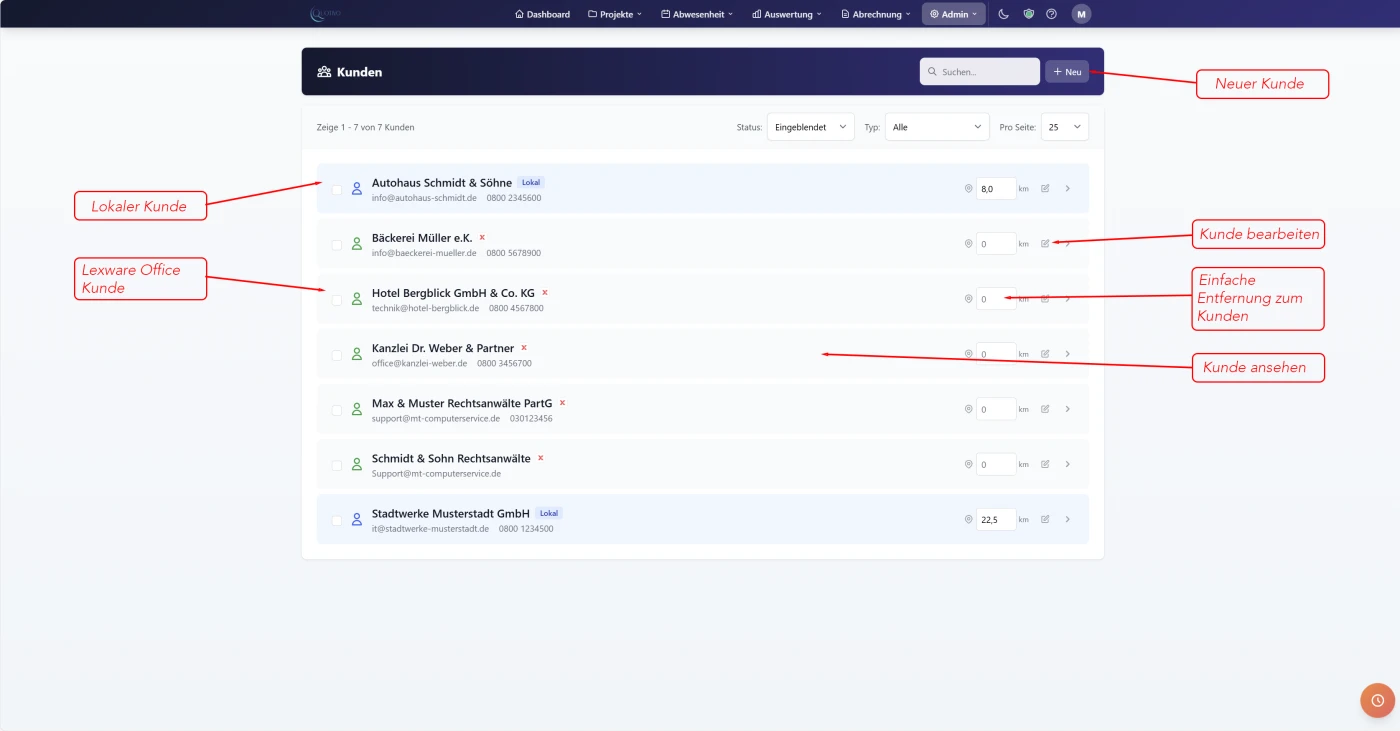
Task: Check the checkbox for Stadtwerke Musterstadt GmbH
Action: pos(336,519)
